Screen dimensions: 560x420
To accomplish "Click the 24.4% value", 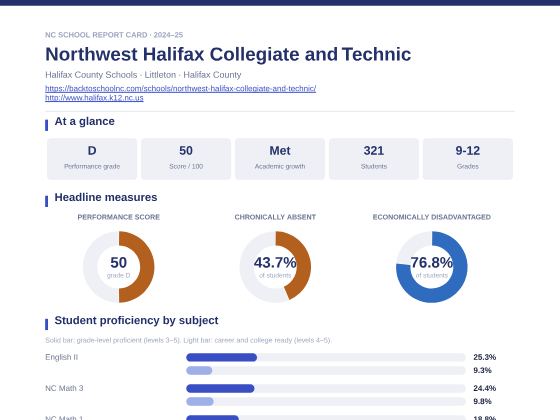I will point(485,388).
